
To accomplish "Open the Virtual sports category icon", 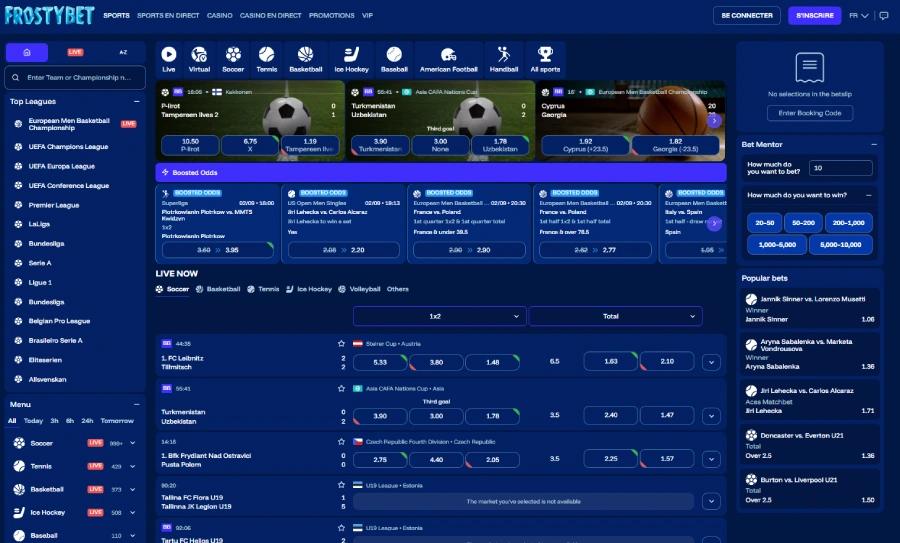I will 199,60.
